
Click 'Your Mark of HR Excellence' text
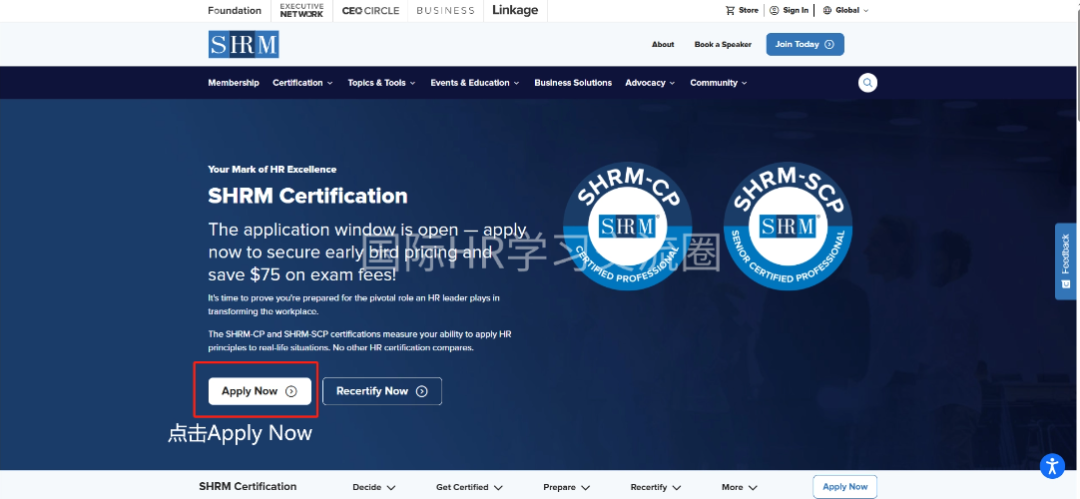[272, 169]
